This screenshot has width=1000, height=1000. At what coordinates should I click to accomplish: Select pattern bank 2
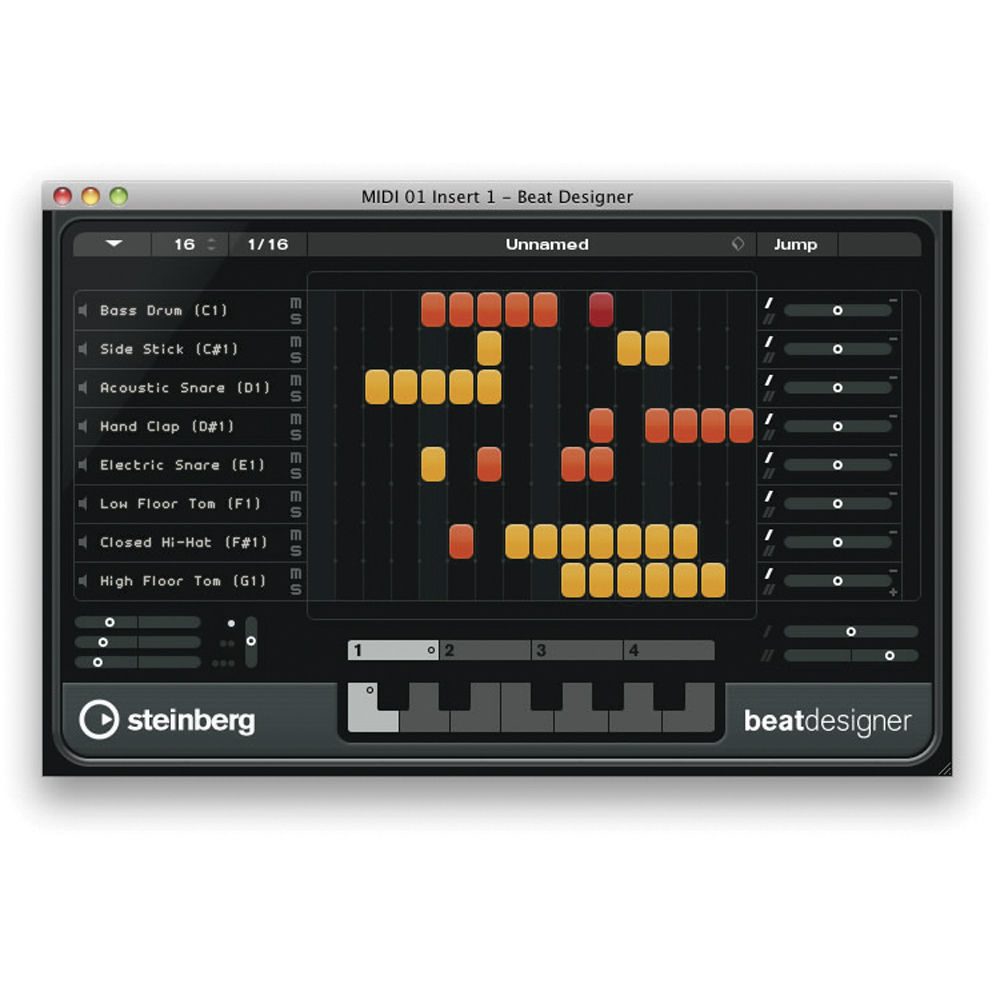485,651
